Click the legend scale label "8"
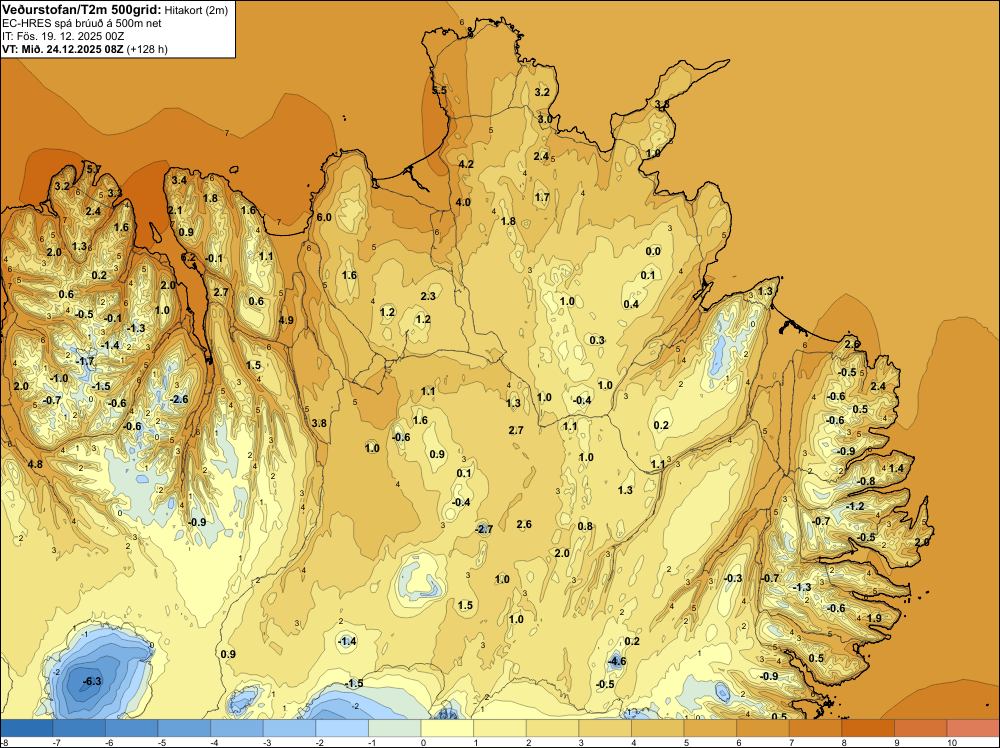Image resolution: width=1000 pixels, height=748 pixels. pyautogui.click(x=844, y=742)
